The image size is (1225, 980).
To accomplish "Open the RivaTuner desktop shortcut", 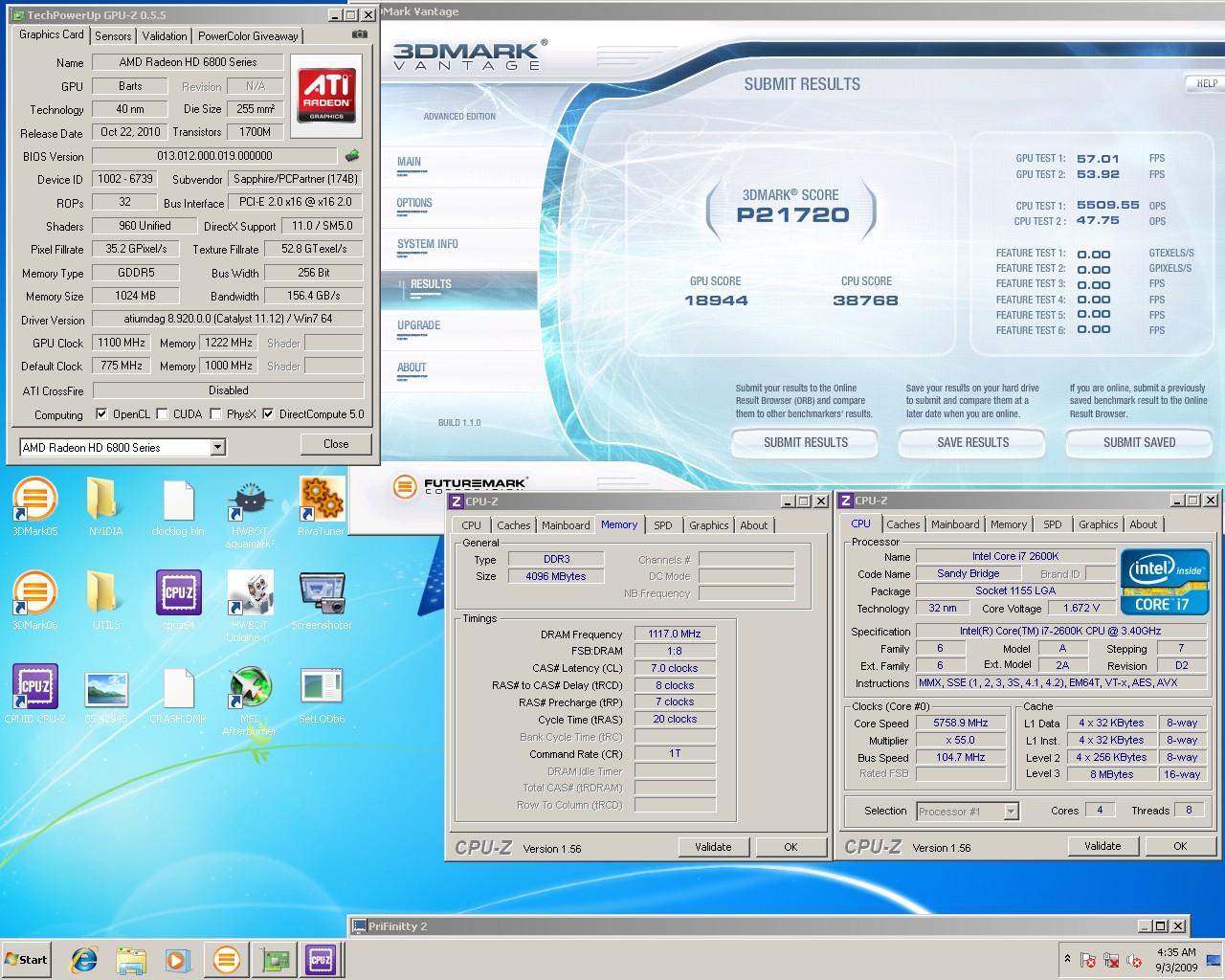I will 321,507.
